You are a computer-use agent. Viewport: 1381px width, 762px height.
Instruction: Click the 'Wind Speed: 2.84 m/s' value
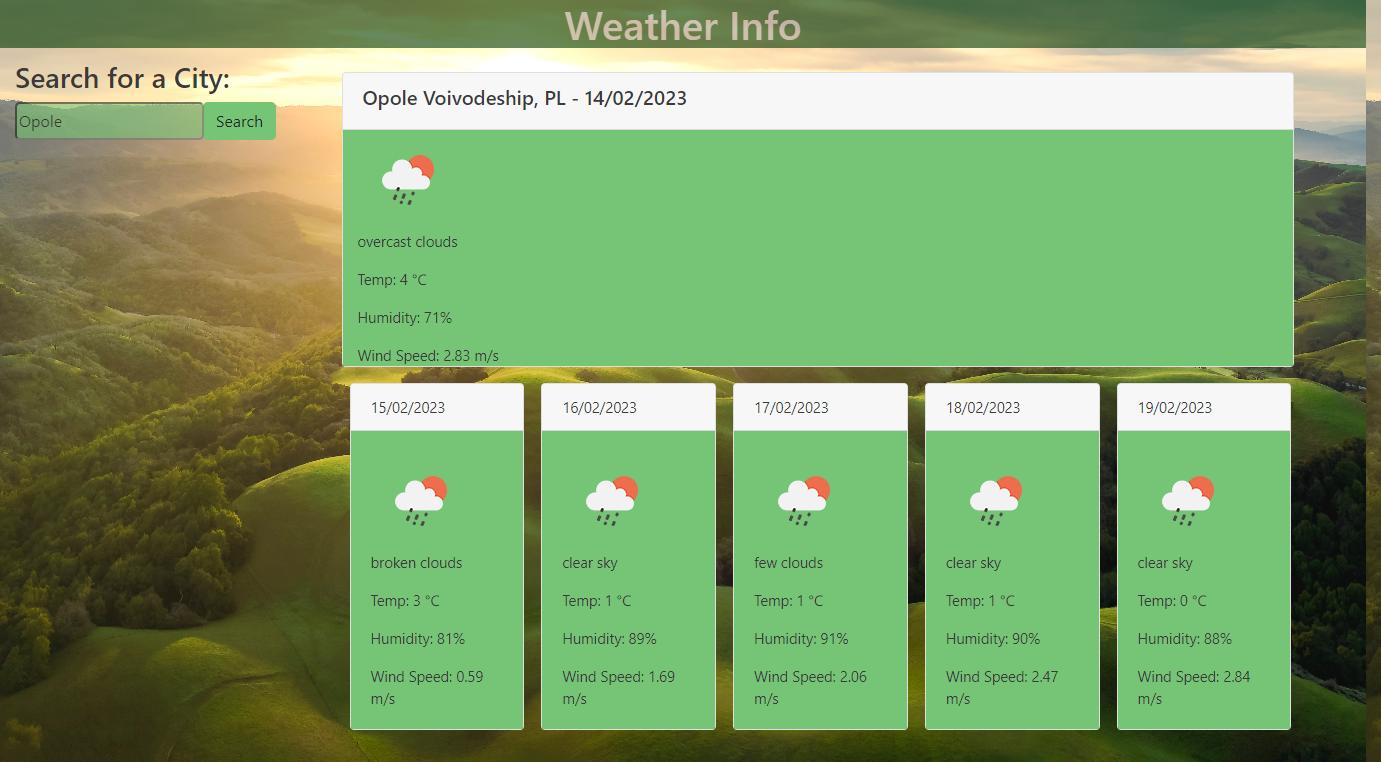point(1194,688)
